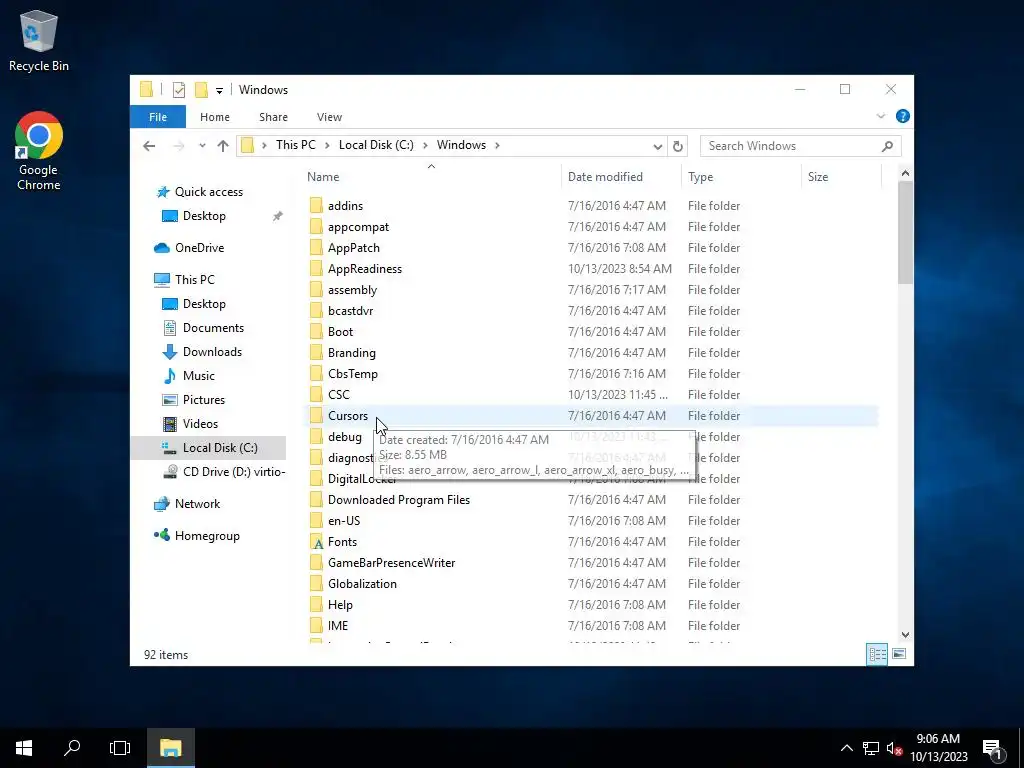Click This PC in the address breadcrumb
Image resolution: width=1024 pixels, height=768 pixels.
click(295, 145)
